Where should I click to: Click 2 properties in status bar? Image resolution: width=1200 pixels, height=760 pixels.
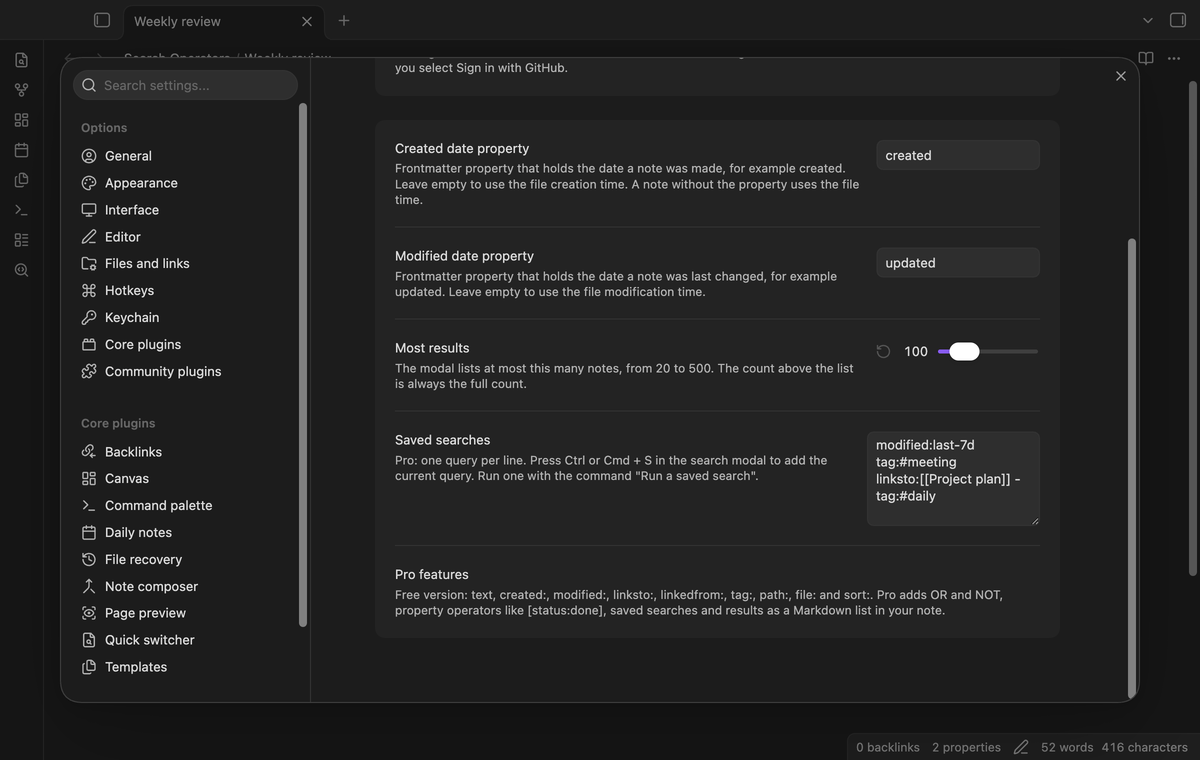tap(966, 747)
